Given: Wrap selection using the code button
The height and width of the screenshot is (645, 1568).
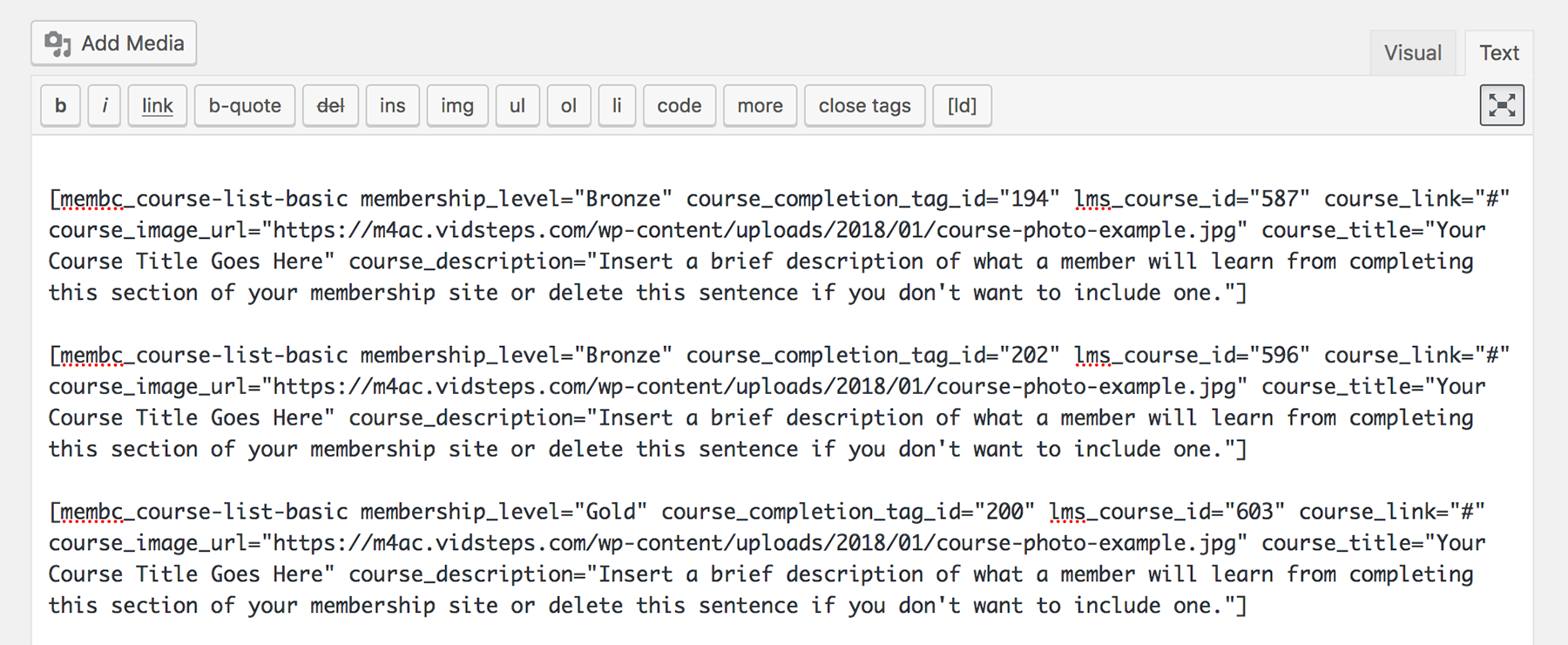Looking at the screenshot, I should [679, 105].
